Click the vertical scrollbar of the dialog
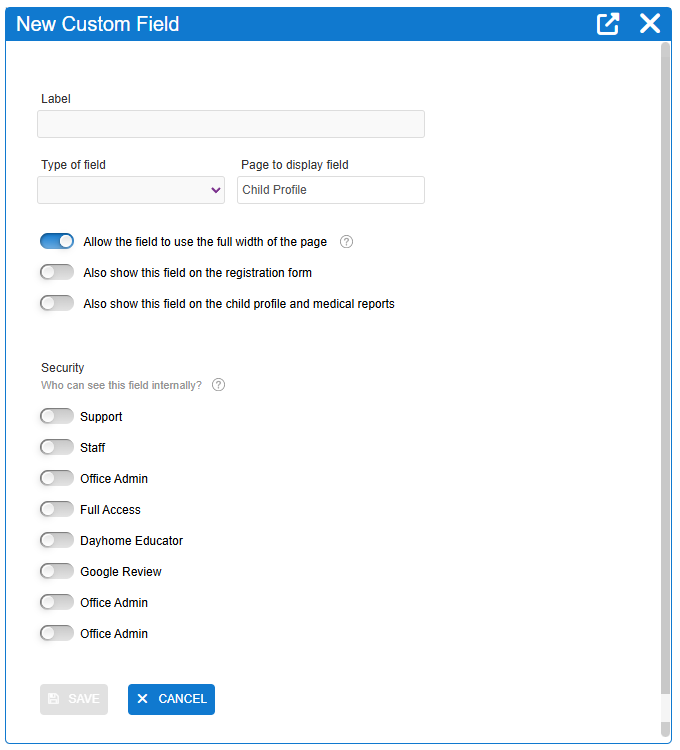The image size is (680, 750). (666, 370)
